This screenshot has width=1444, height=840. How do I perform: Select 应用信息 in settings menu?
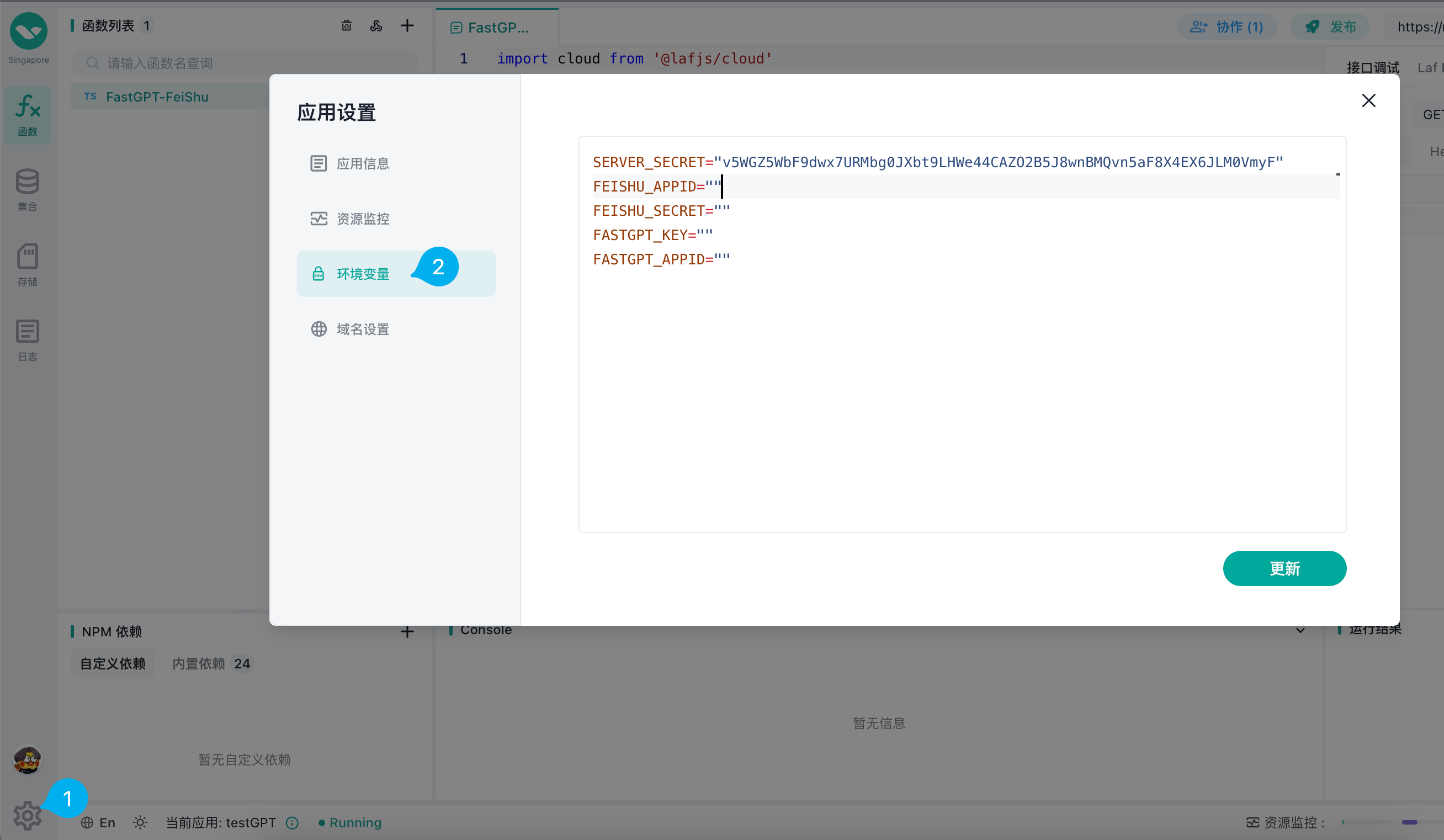coord(363,163)
